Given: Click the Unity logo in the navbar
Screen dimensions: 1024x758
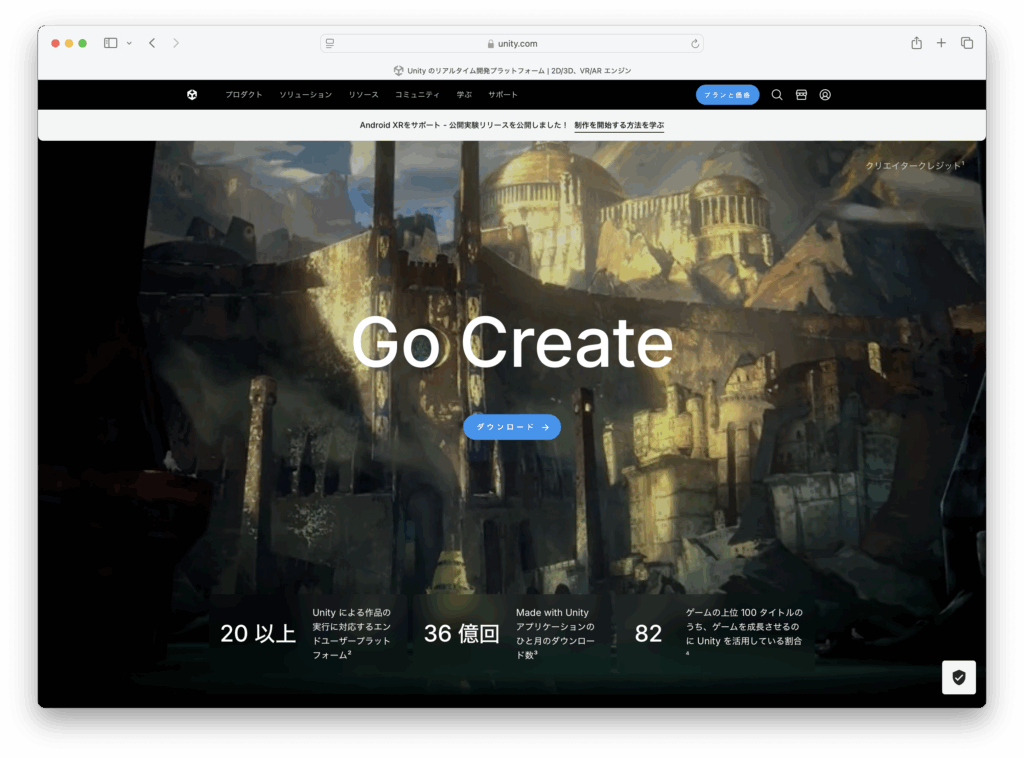Looking at the screenshot, I should [192, 95].
